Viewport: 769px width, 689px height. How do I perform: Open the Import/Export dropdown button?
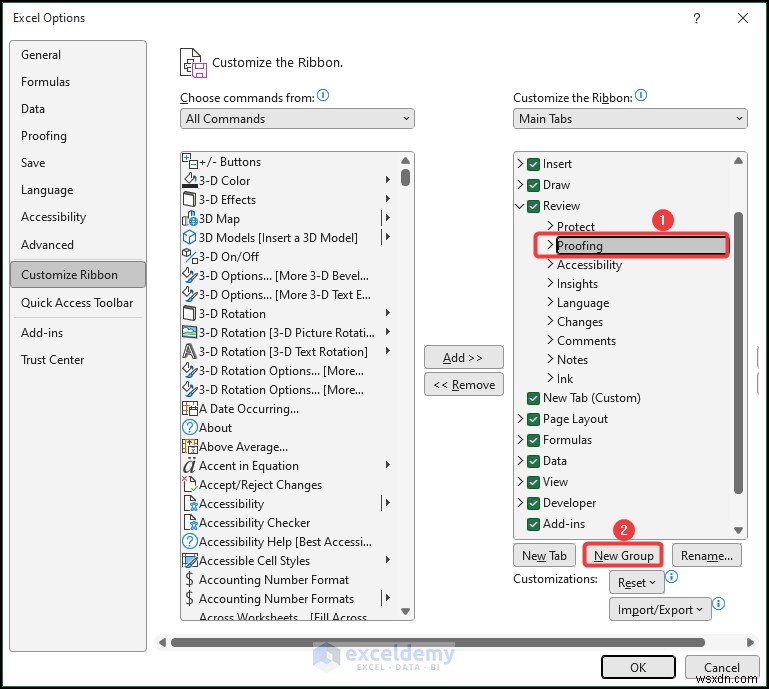[660, 610]
